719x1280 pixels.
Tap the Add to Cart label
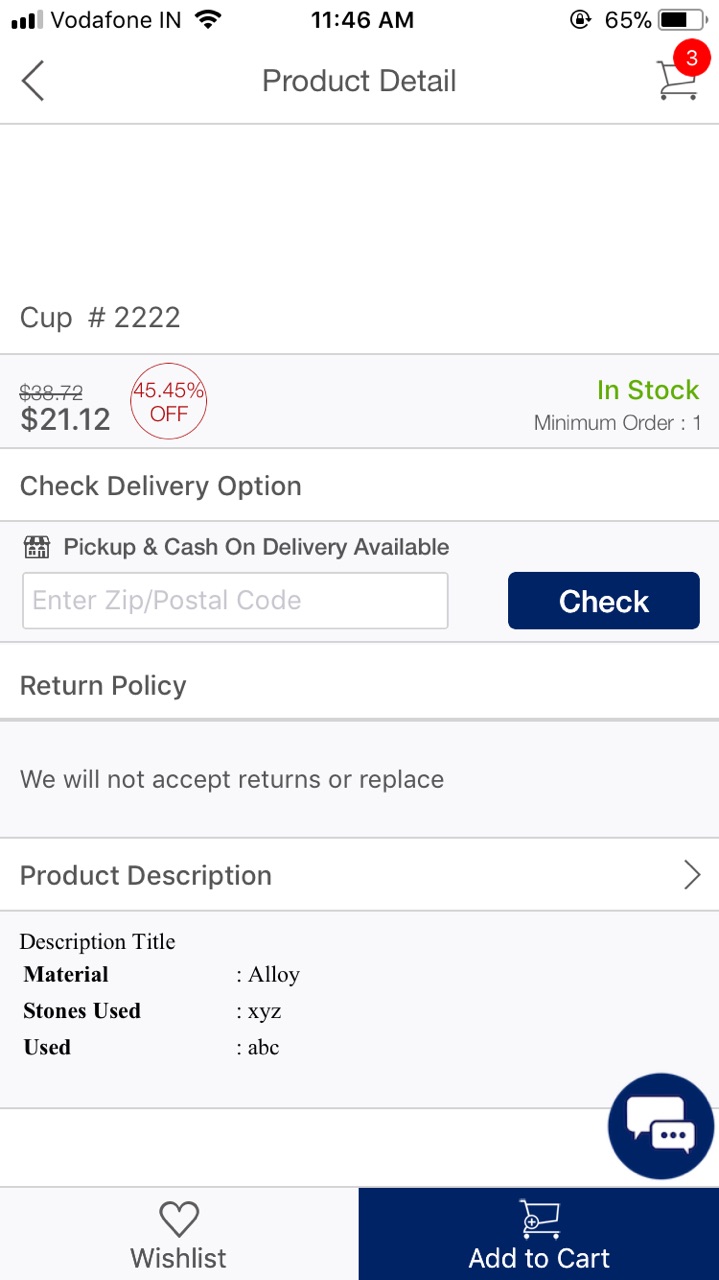[x=539, y=1258]
